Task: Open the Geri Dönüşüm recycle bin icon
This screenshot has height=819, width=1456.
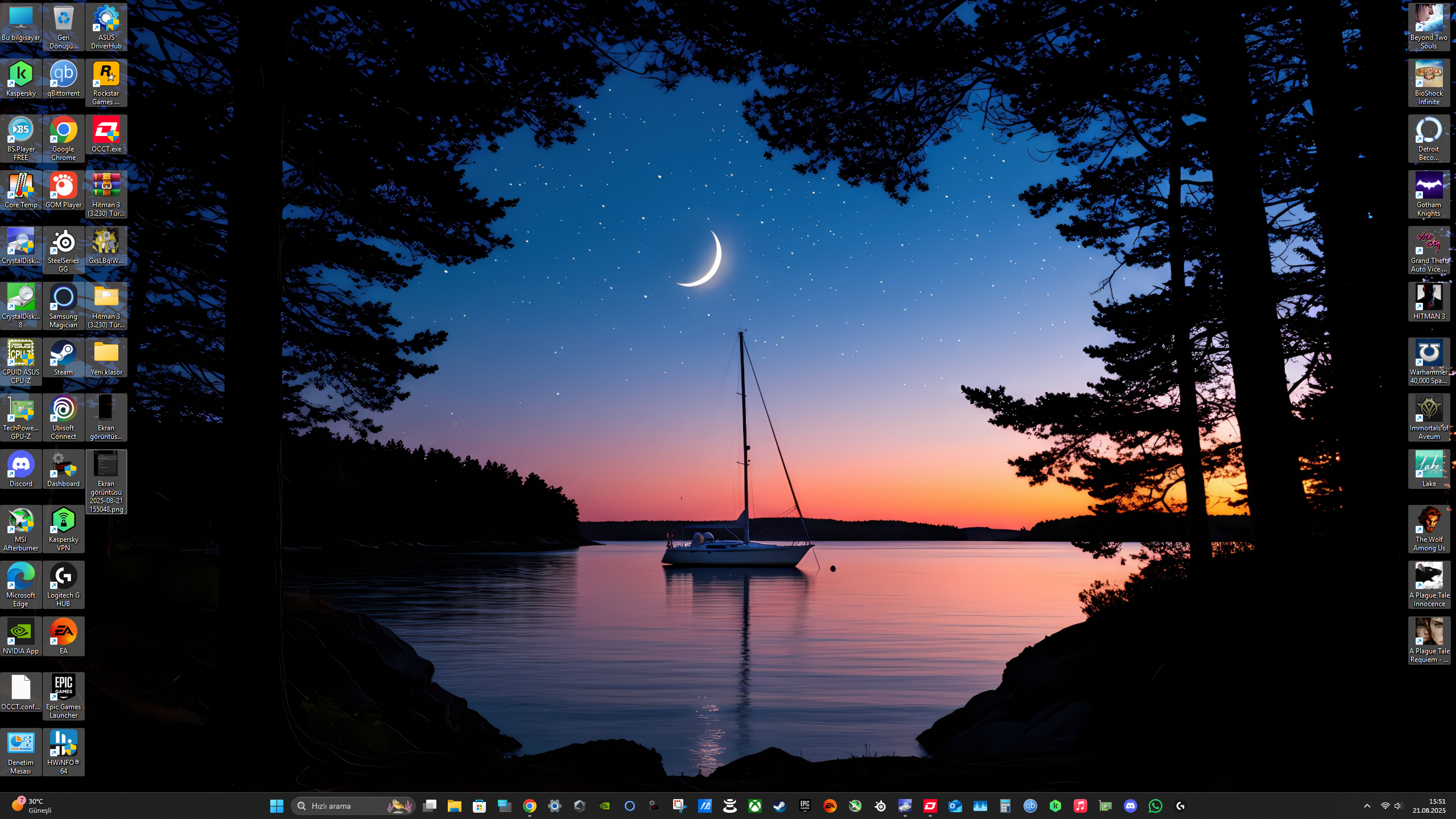Action: [63, 27]
